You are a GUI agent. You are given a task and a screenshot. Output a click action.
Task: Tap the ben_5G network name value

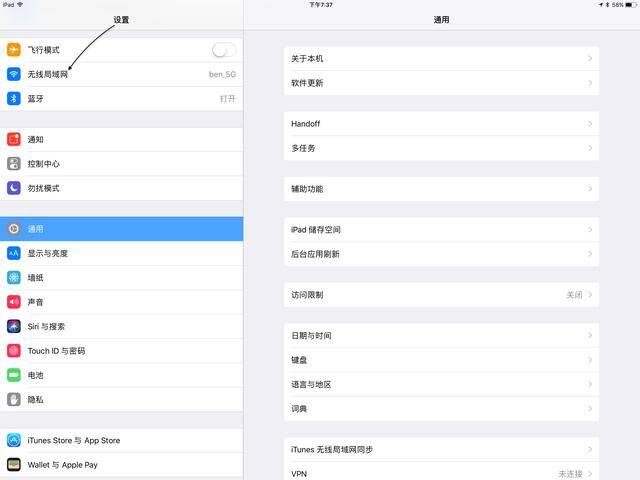(x=222, y=74)
